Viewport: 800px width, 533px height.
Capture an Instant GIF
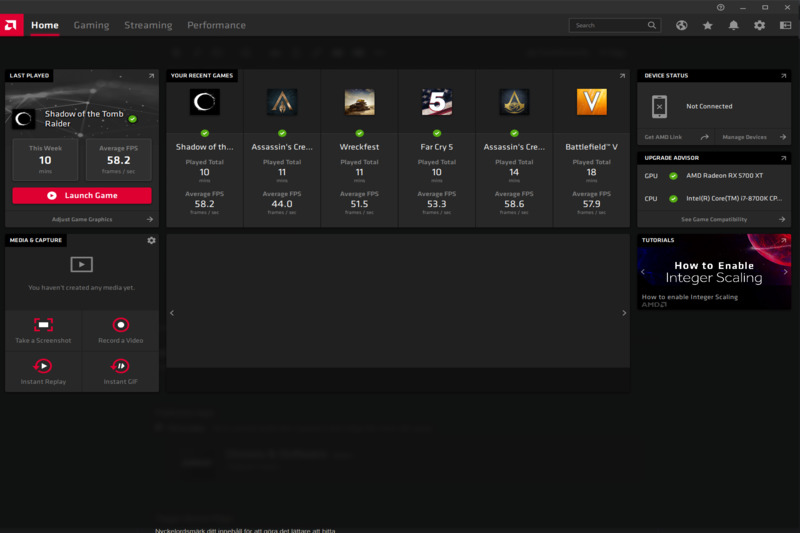coord(120,366)
